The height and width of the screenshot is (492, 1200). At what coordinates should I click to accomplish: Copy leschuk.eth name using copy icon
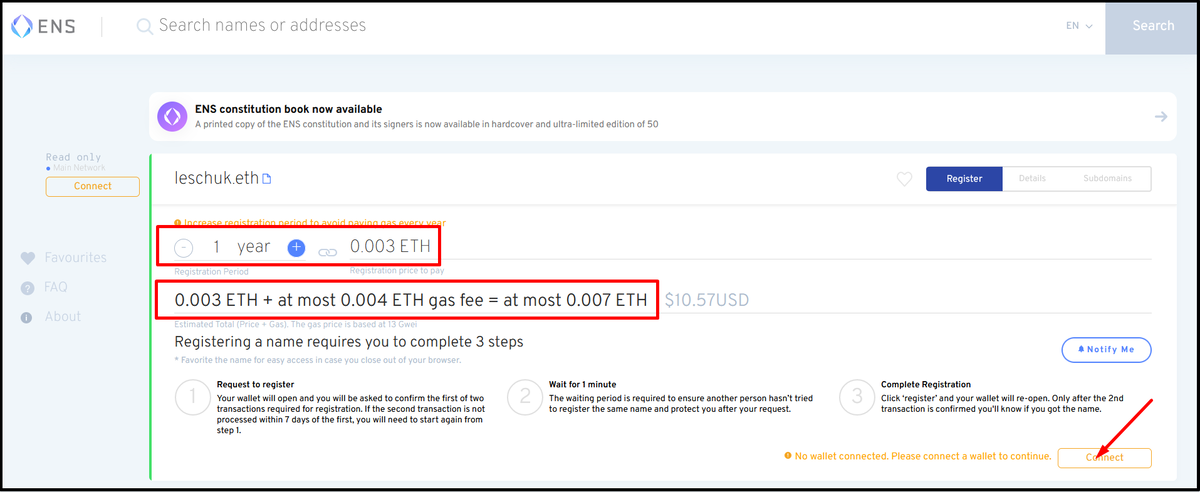[x=267, y=179]
